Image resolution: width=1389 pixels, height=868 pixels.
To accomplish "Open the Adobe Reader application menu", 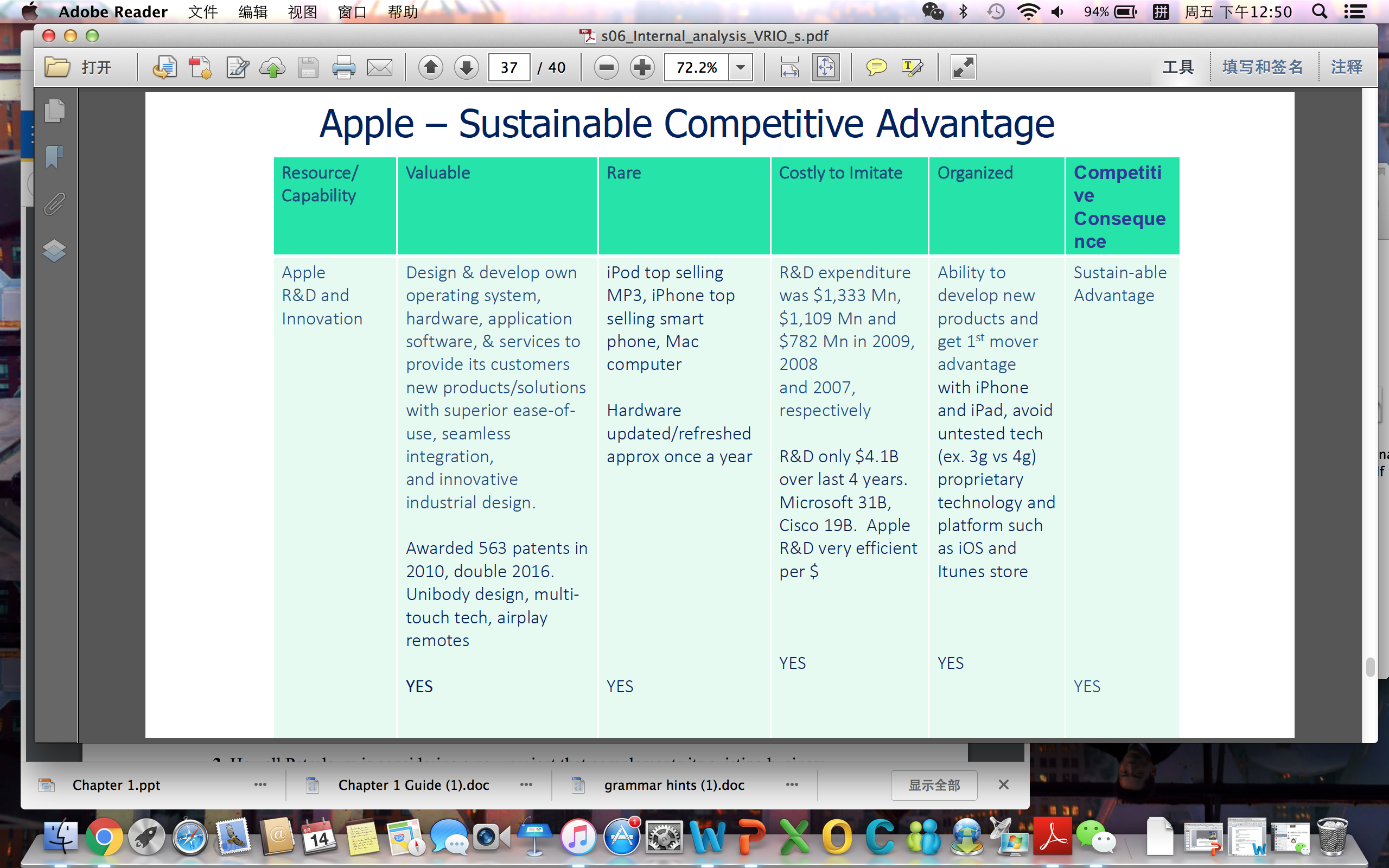I will pyautogui.click(x=113, y=11).
